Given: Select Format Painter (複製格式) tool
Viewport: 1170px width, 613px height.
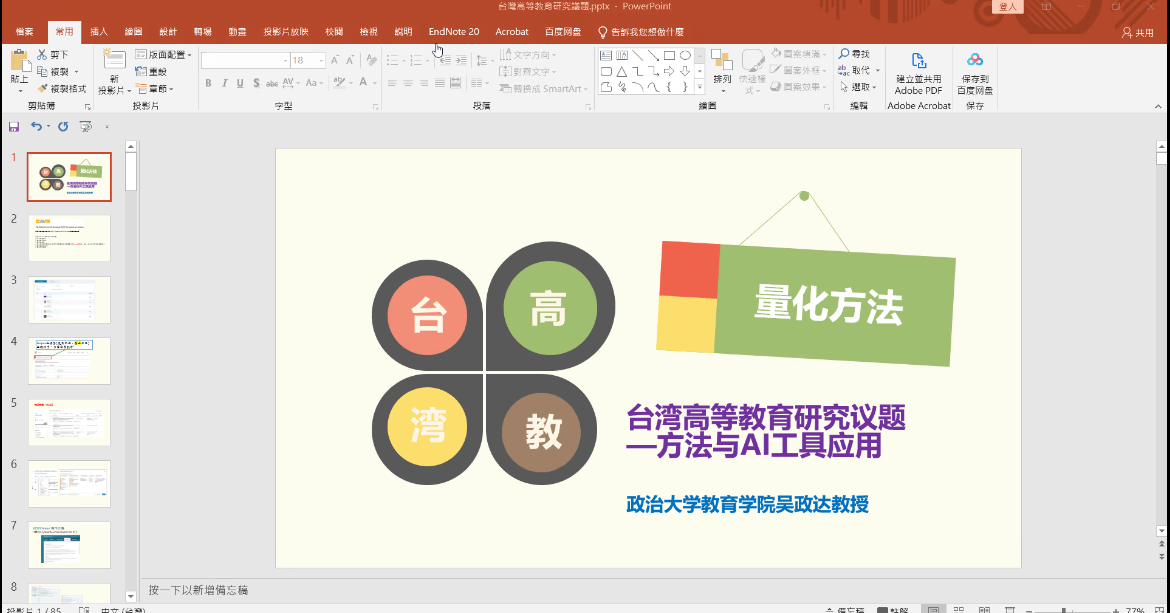Looking at the screenshot, I should 43,89.
